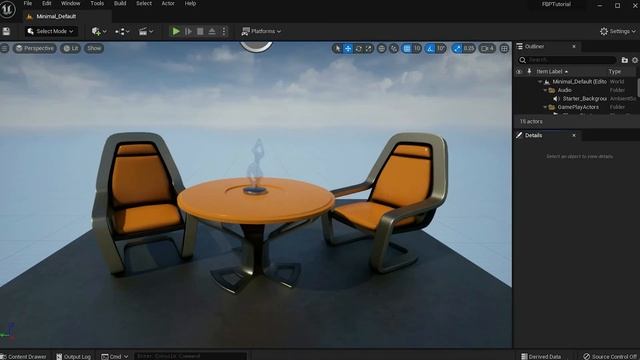The image size is (640, 360).
Task: Open the Select Mode dropdown
Action: click(51, 31)
